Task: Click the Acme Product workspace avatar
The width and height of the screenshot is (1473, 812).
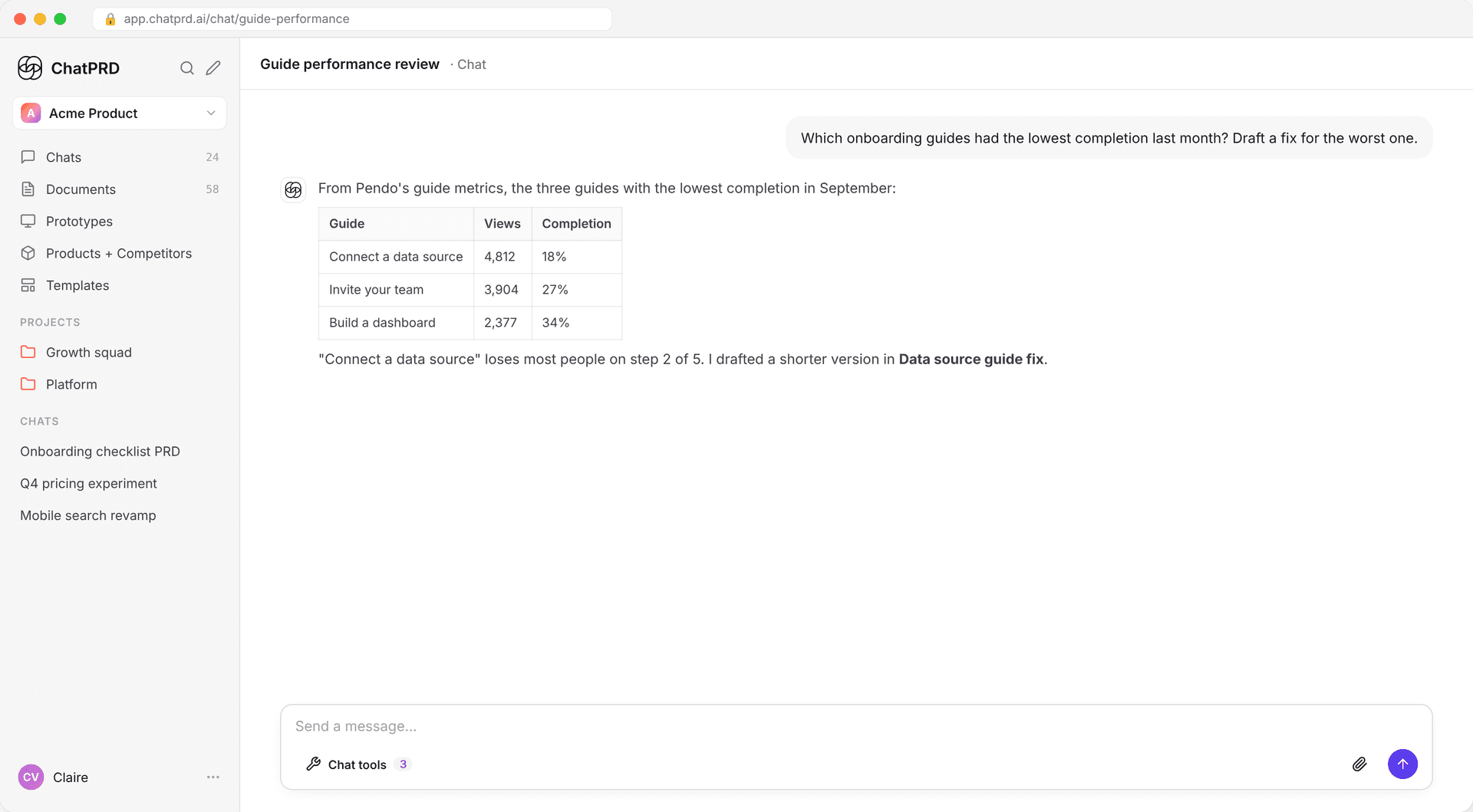Action: tap(31, 113)
